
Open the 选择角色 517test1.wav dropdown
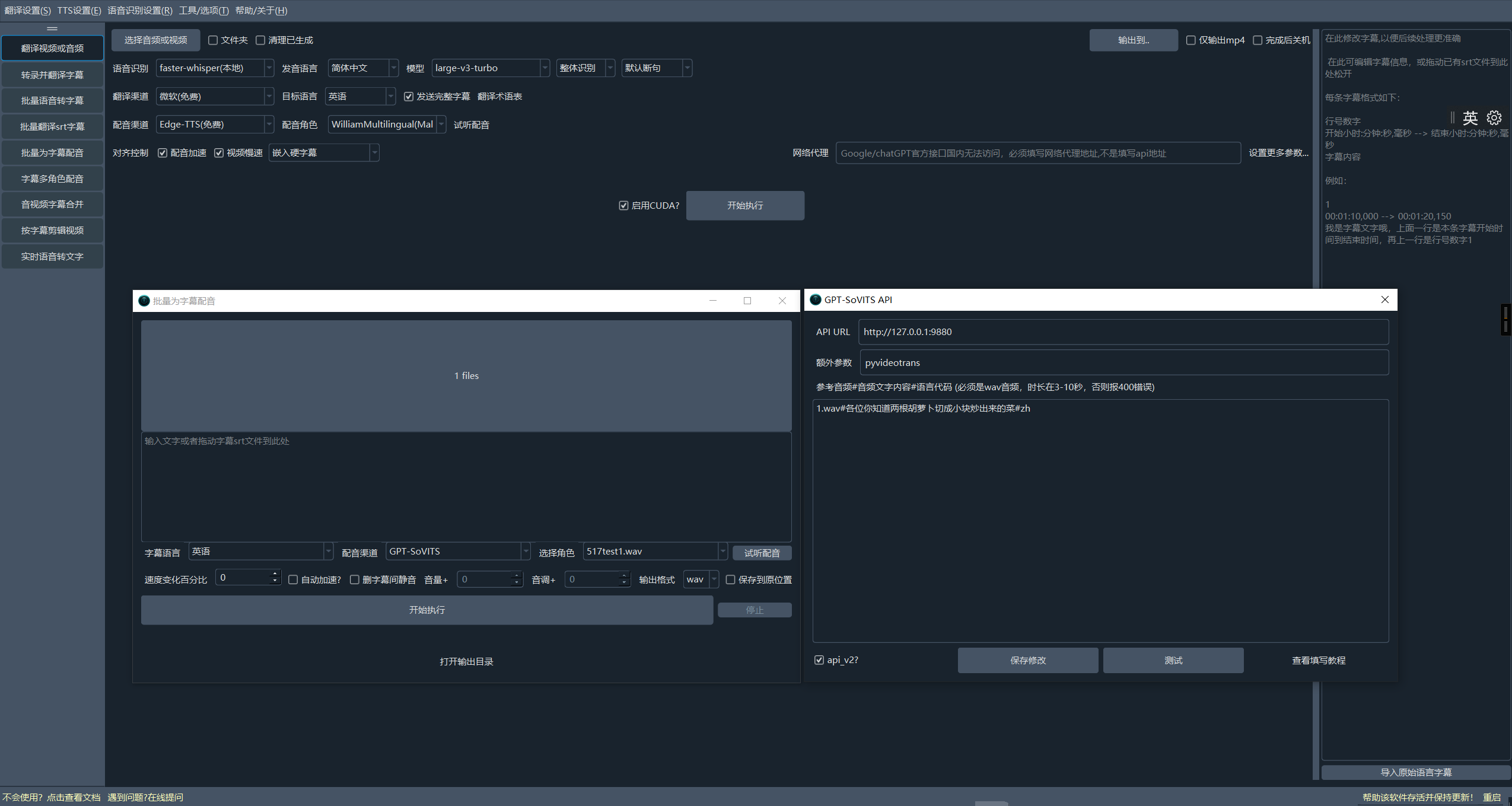(722, 552)
